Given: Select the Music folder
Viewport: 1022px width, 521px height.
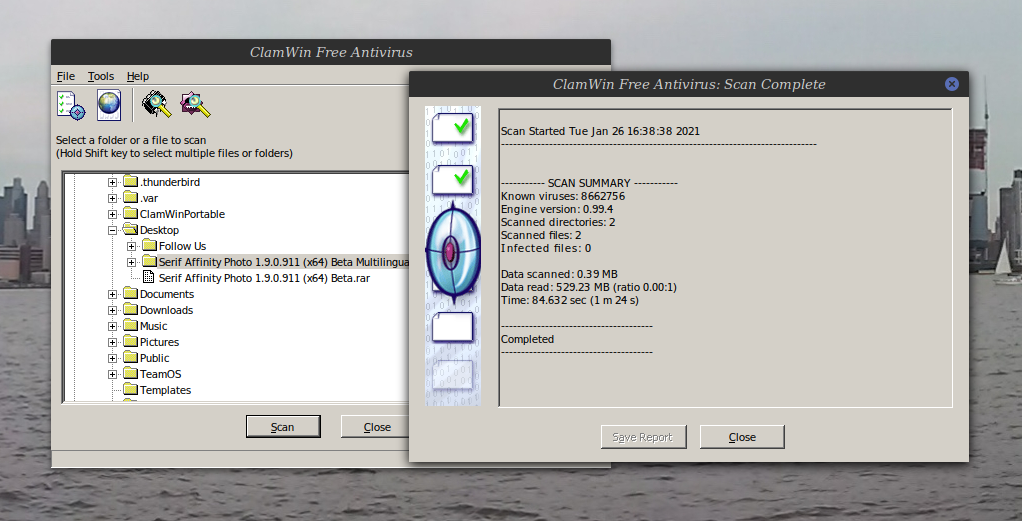Looking at the screenshot, I should [x=153, y=326].
